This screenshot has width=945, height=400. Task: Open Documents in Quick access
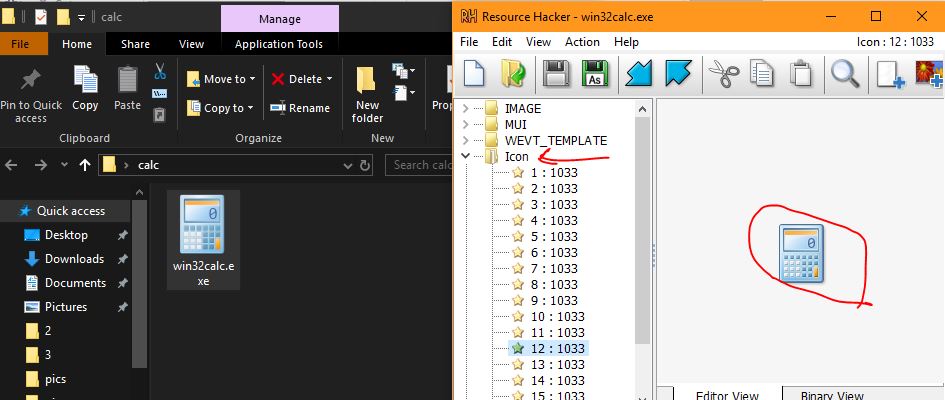(x=75, y=283)
